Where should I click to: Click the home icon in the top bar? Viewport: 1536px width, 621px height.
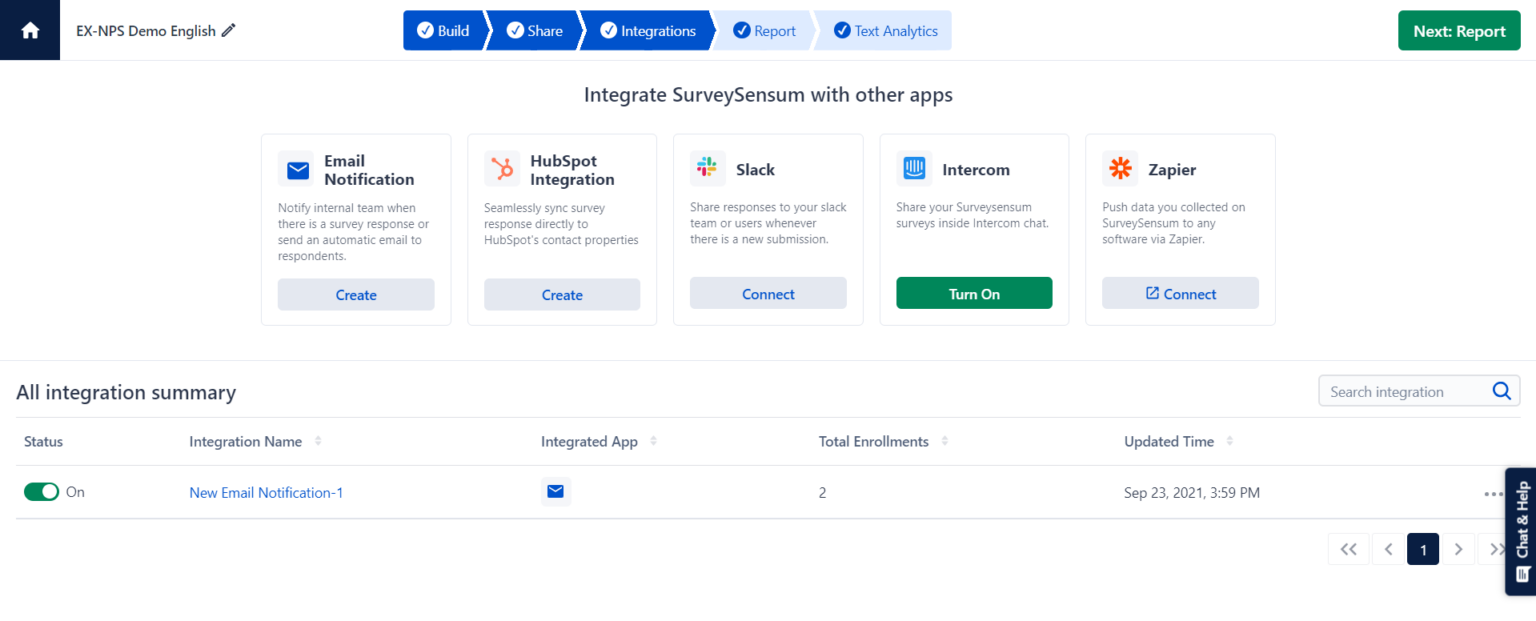tap(29, 30)
